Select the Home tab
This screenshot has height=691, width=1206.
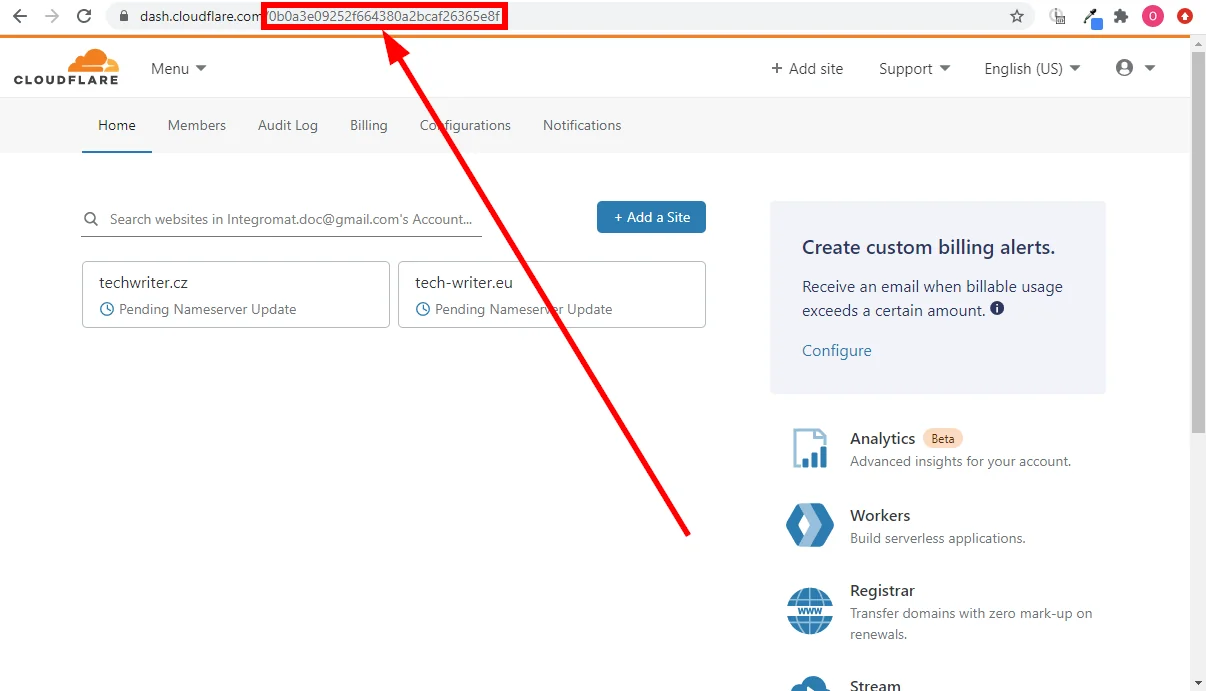point(117,125)
